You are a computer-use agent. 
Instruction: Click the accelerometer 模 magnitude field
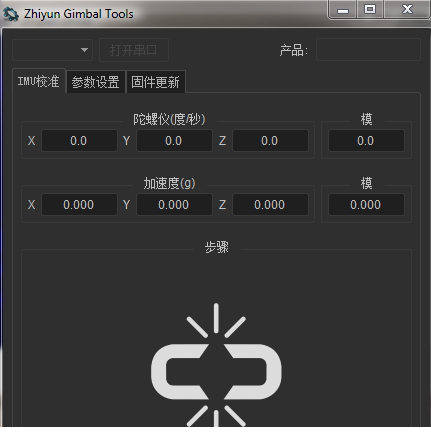[x=366, y=205]
